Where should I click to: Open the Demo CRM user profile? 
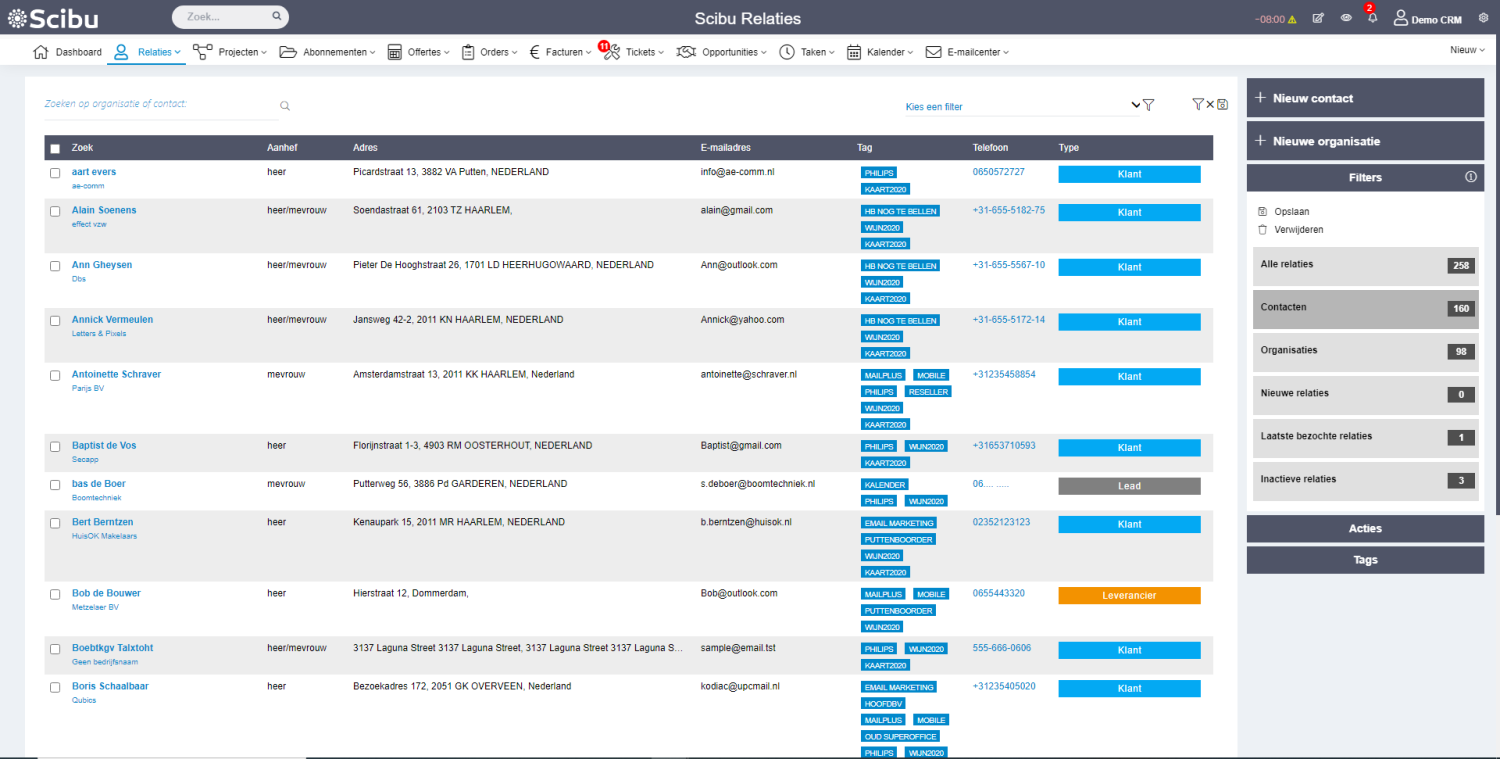click(1428, 18)
